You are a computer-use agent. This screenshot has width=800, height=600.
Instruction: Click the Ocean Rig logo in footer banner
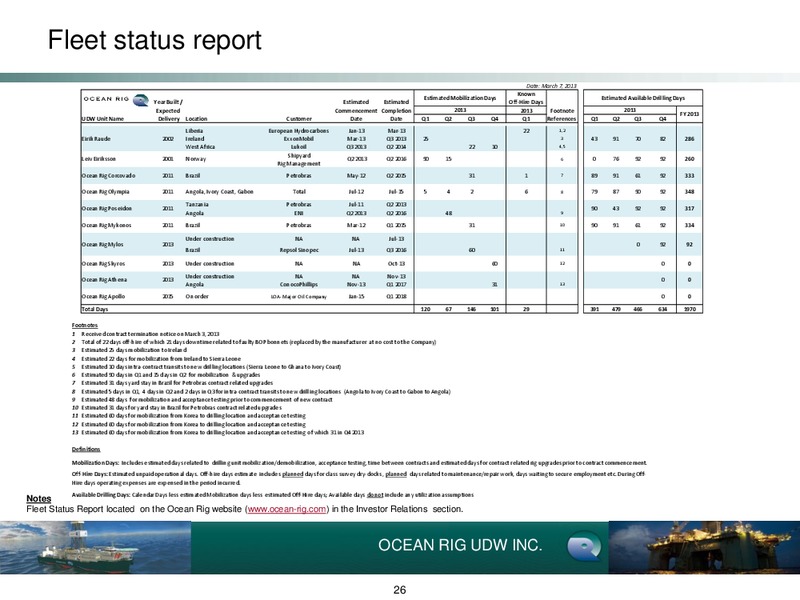coord(585,546)
